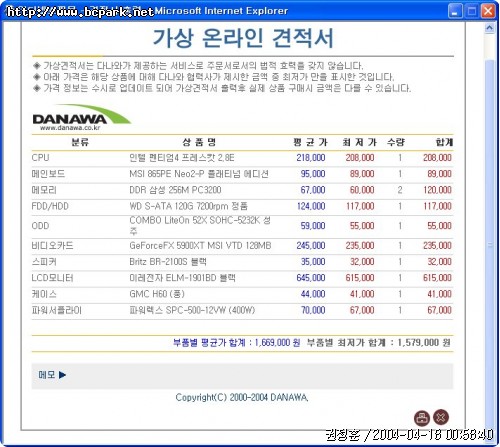This screenshot has height=447, width=500.
Task: Click memory lowest price 60,000
Action: click(x=362, y=190)
